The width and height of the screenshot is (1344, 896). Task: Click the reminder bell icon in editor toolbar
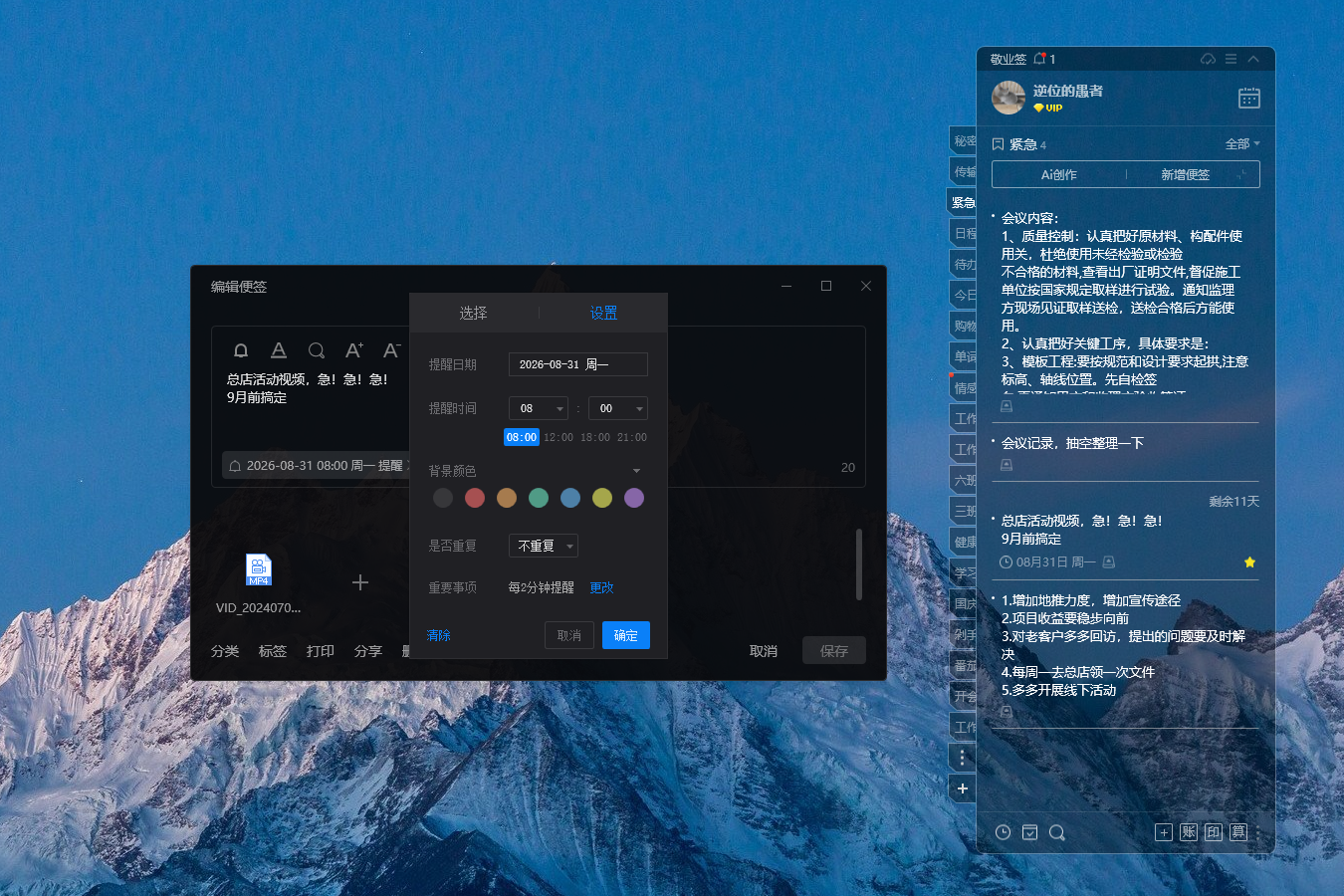coord(241,350)
